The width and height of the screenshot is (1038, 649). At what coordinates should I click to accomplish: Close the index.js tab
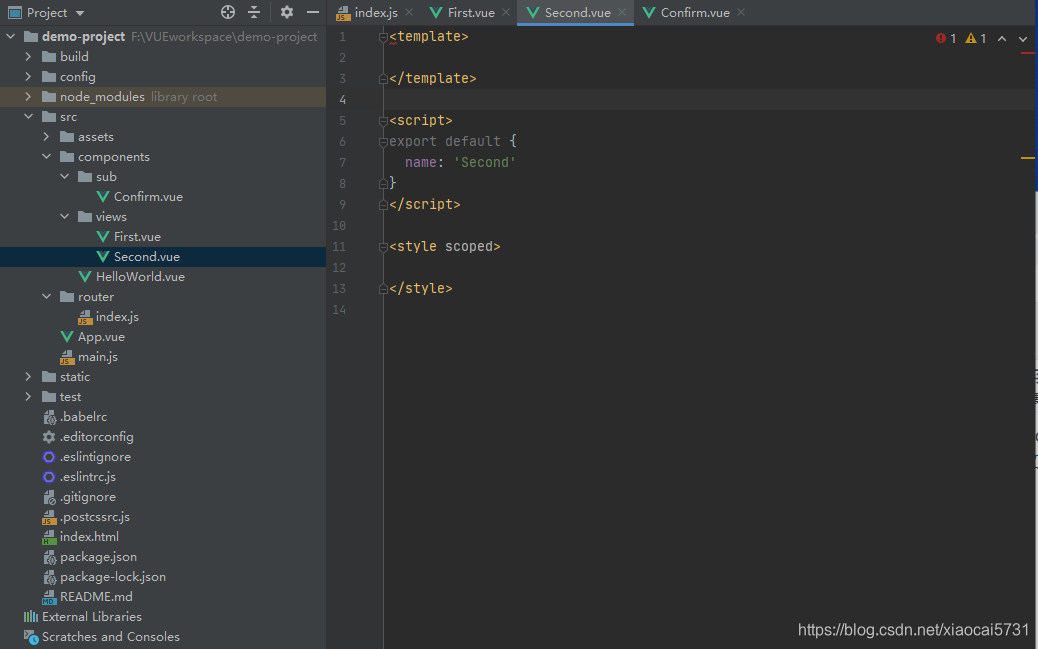tap(409, 12)
